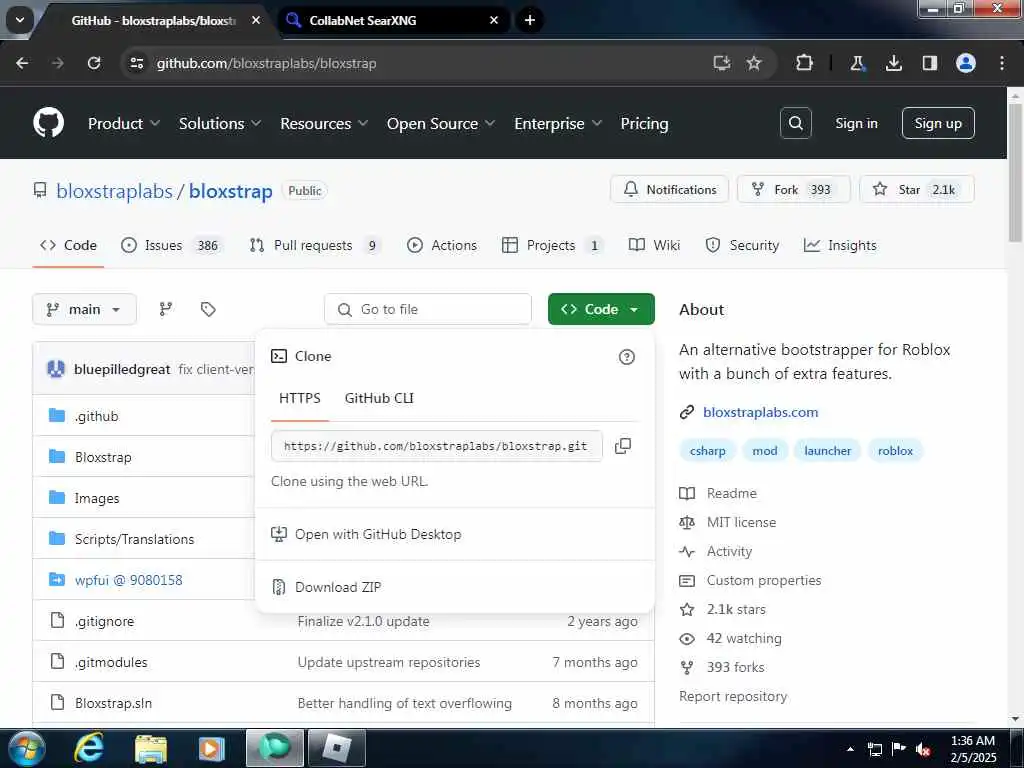
Task: Go back in browser history
Action: [x=22, y=63]
